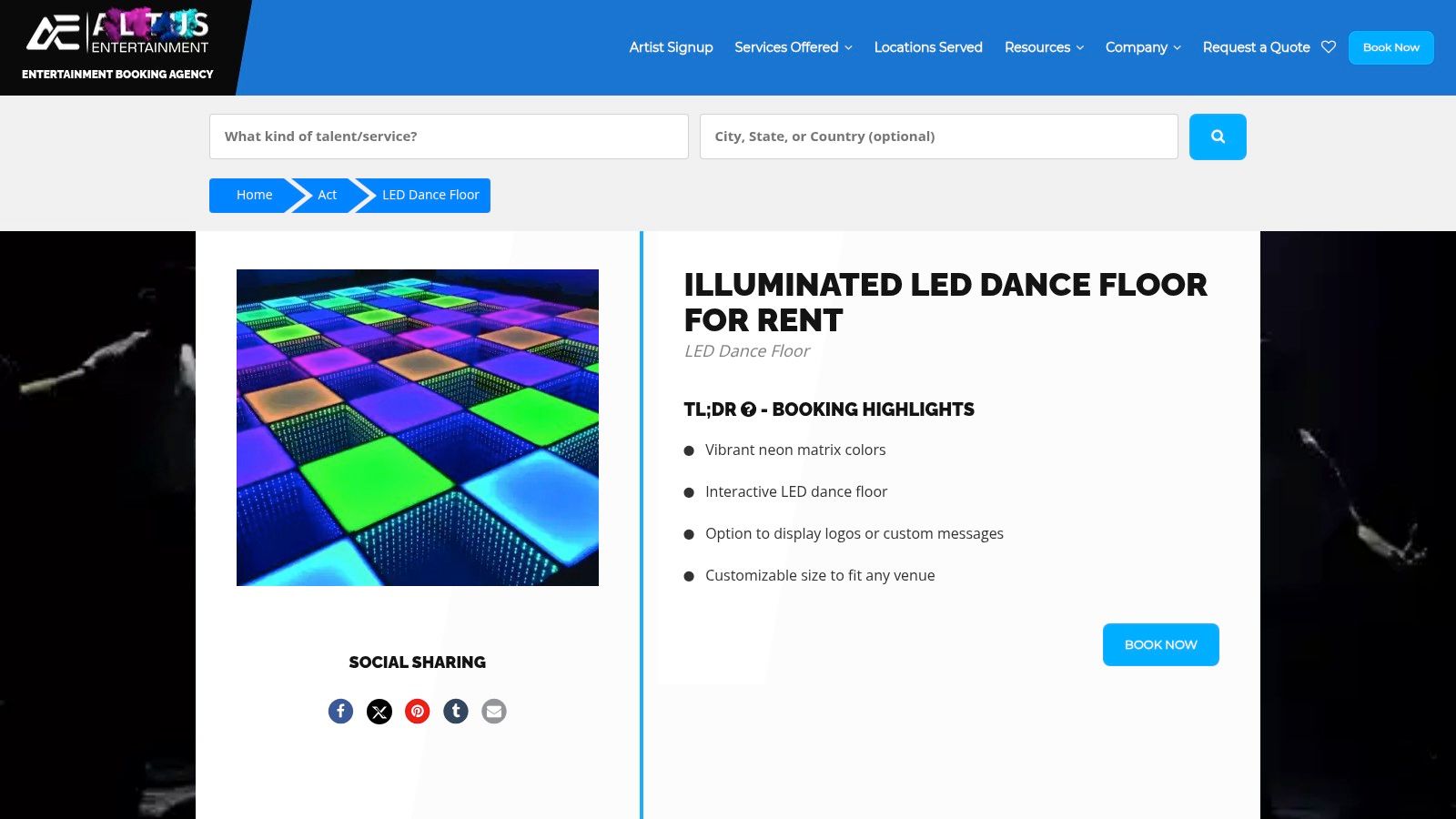Expand Services Offered dropdown menu
This screenshot has width=1456, height=819.
(x=793, y=47)
